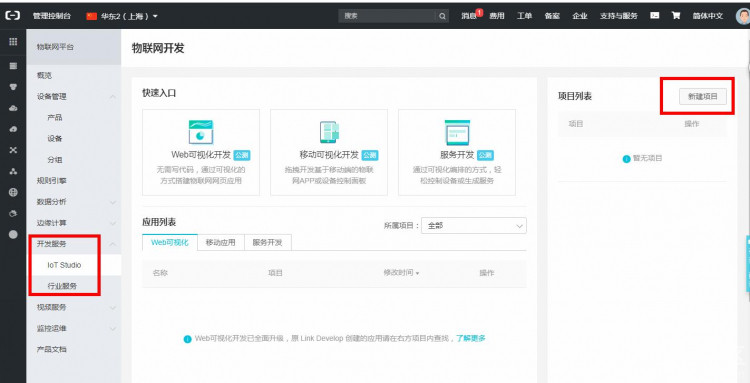Open the cloud shell terminal icon
The height and width of the screenshot is (383, 750).
click(655, 16)
